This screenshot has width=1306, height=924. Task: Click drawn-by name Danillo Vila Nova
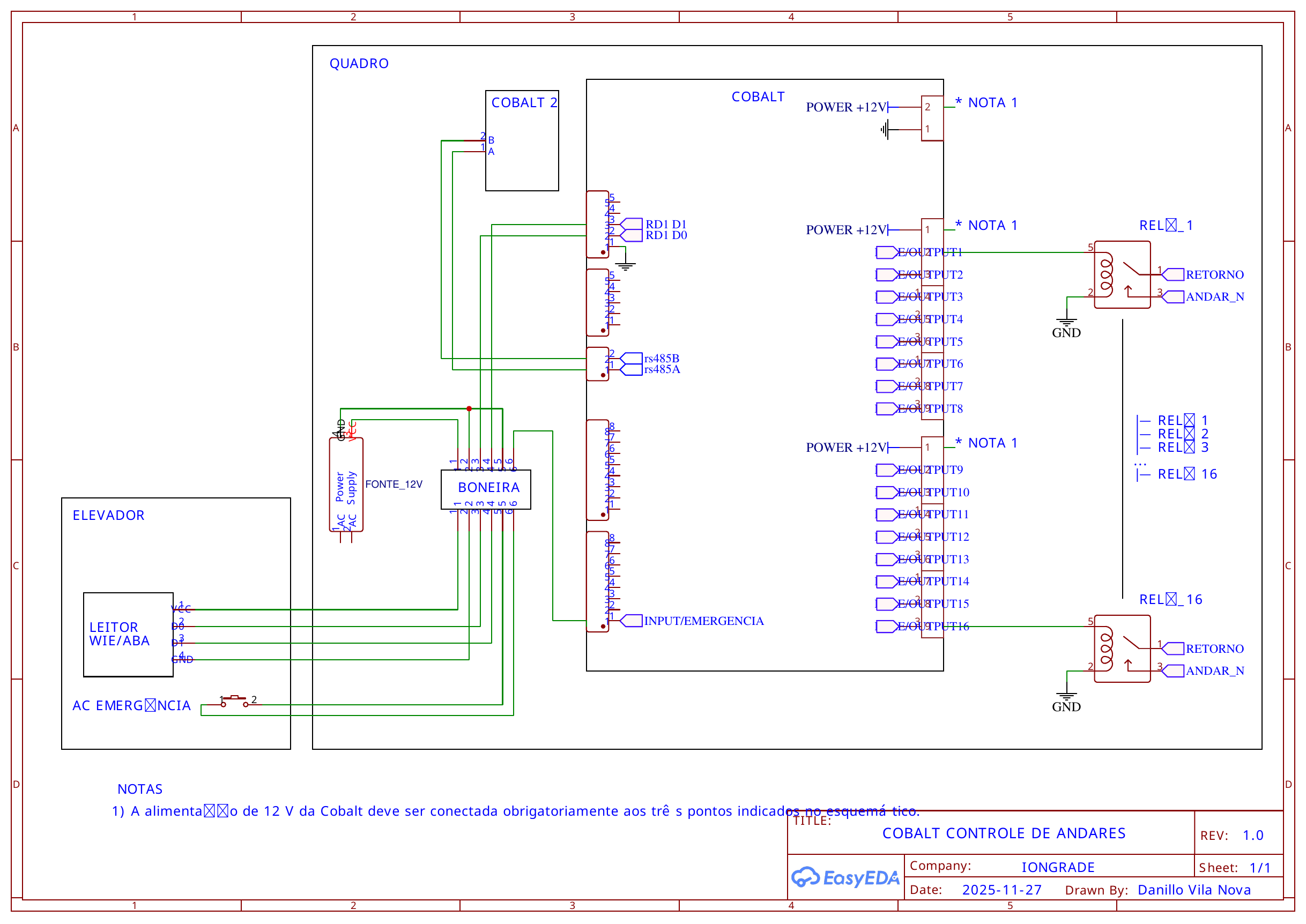(x=1194, y=890)
